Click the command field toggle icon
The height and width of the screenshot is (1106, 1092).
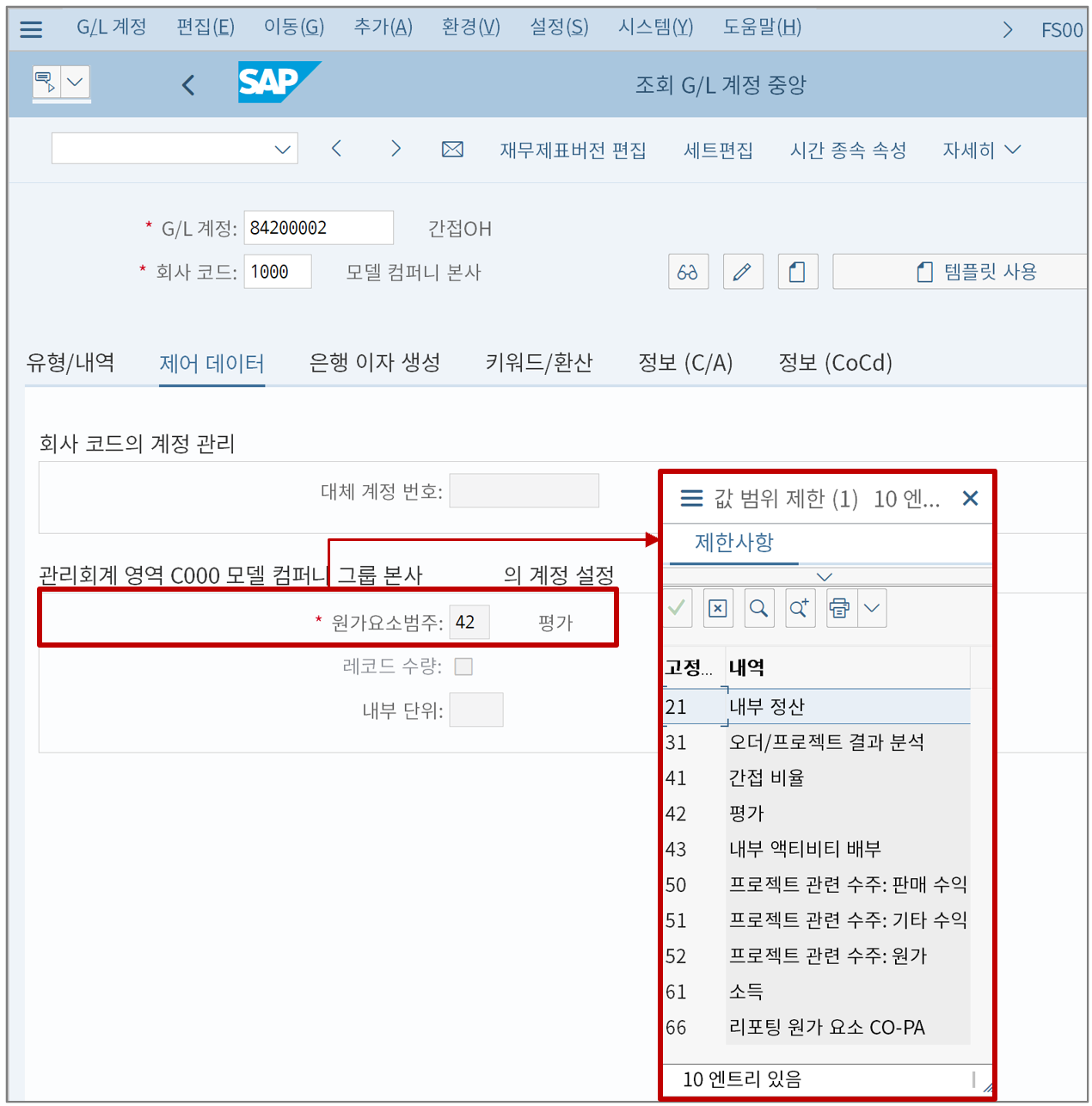tap(46, 83)
